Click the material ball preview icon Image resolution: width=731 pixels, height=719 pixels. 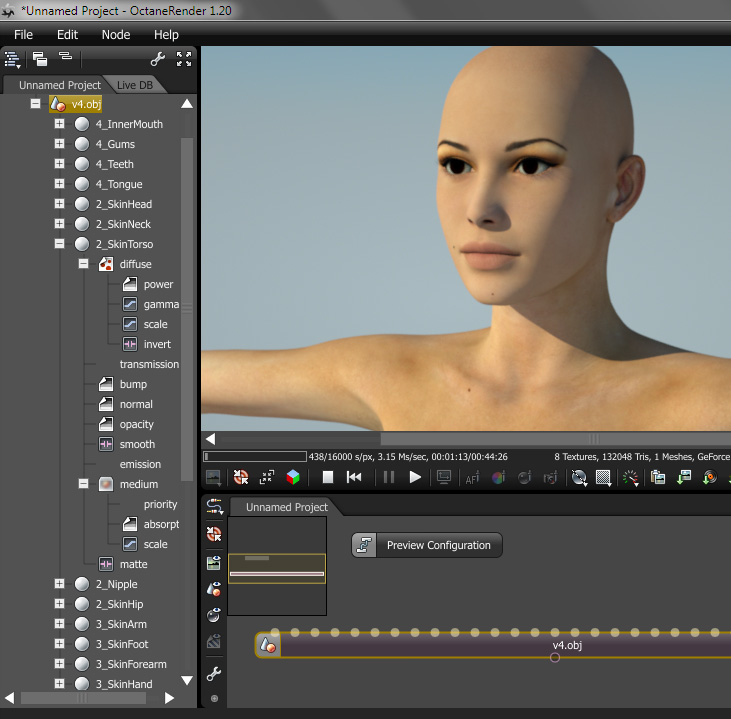tap(214, 615)
